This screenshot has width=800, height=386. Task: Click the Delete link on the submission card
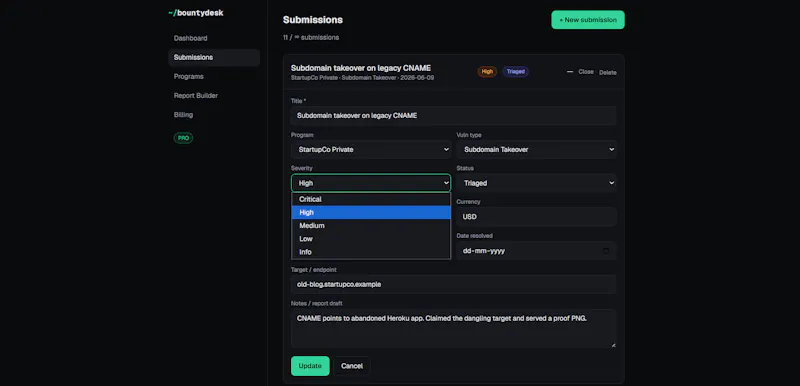coord(608,72)
